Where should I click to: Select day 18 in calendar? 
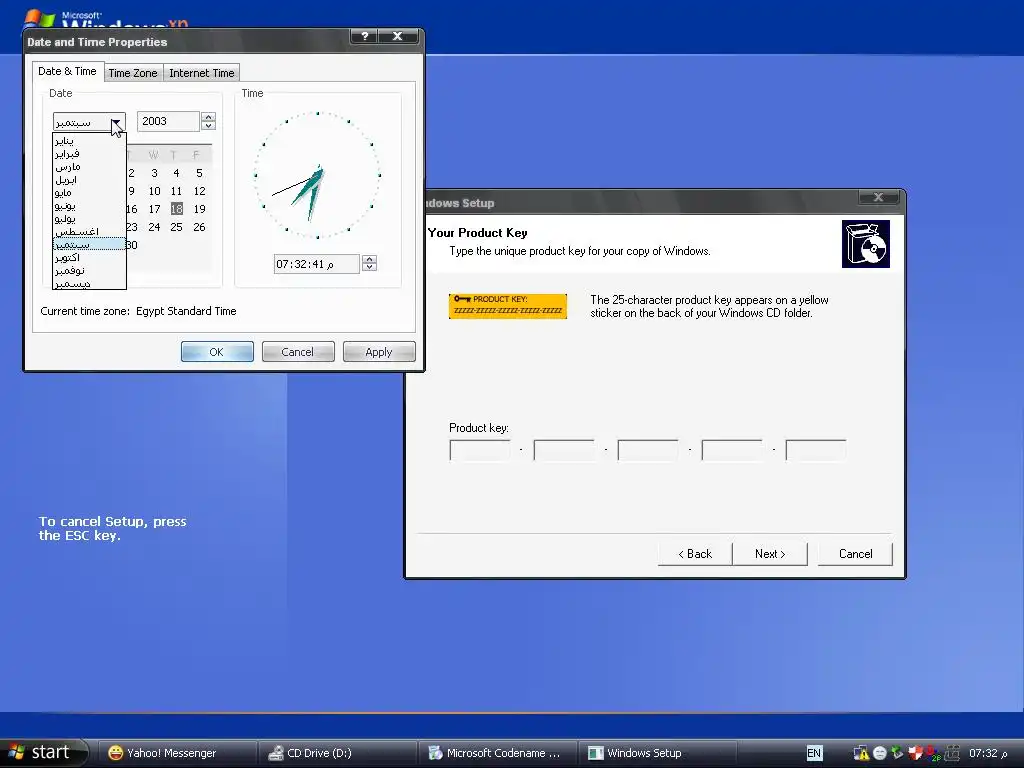point(176,209)
